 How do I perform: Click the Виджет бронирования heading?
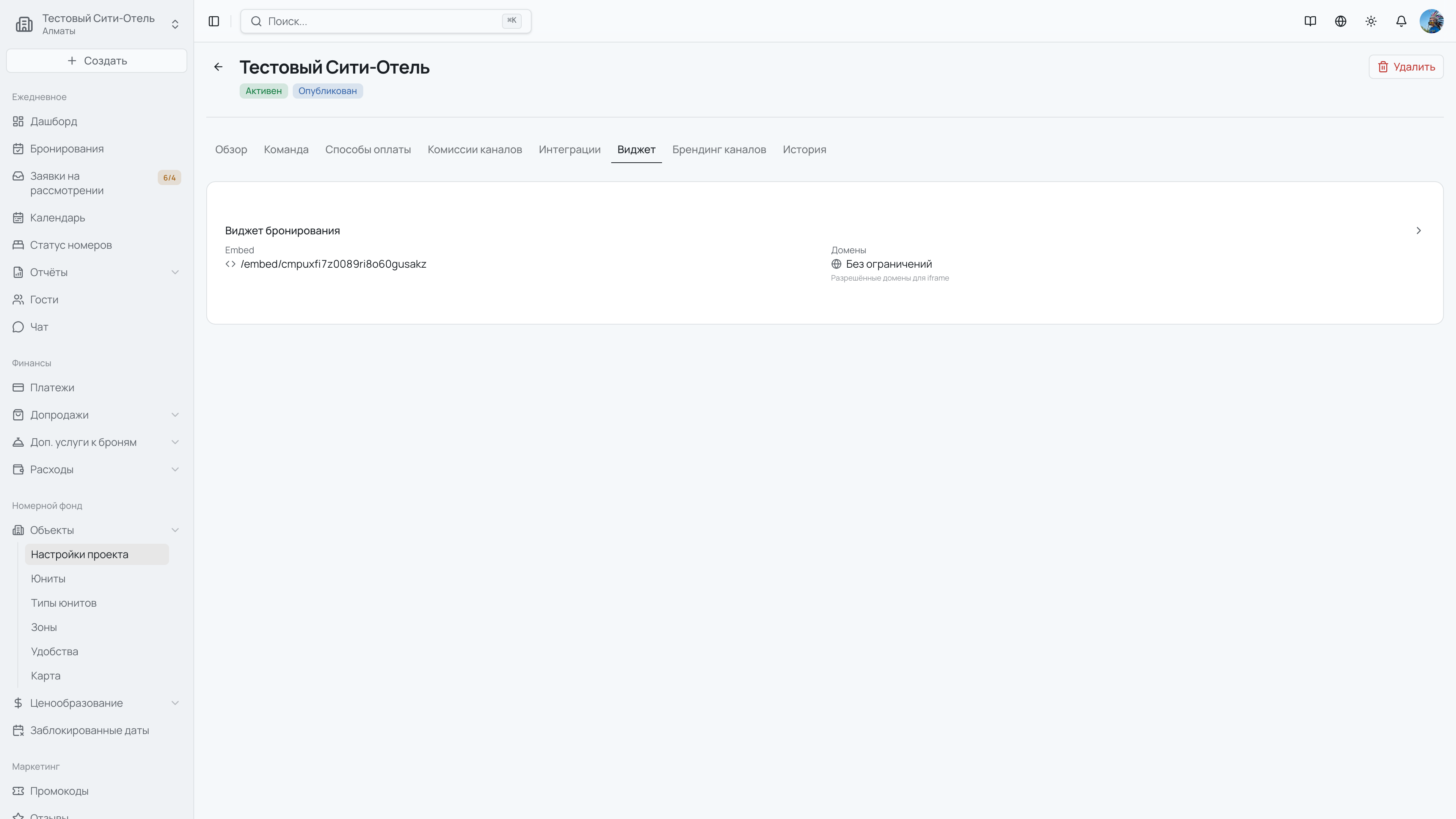pyautogui.click(x=282, y=231)
